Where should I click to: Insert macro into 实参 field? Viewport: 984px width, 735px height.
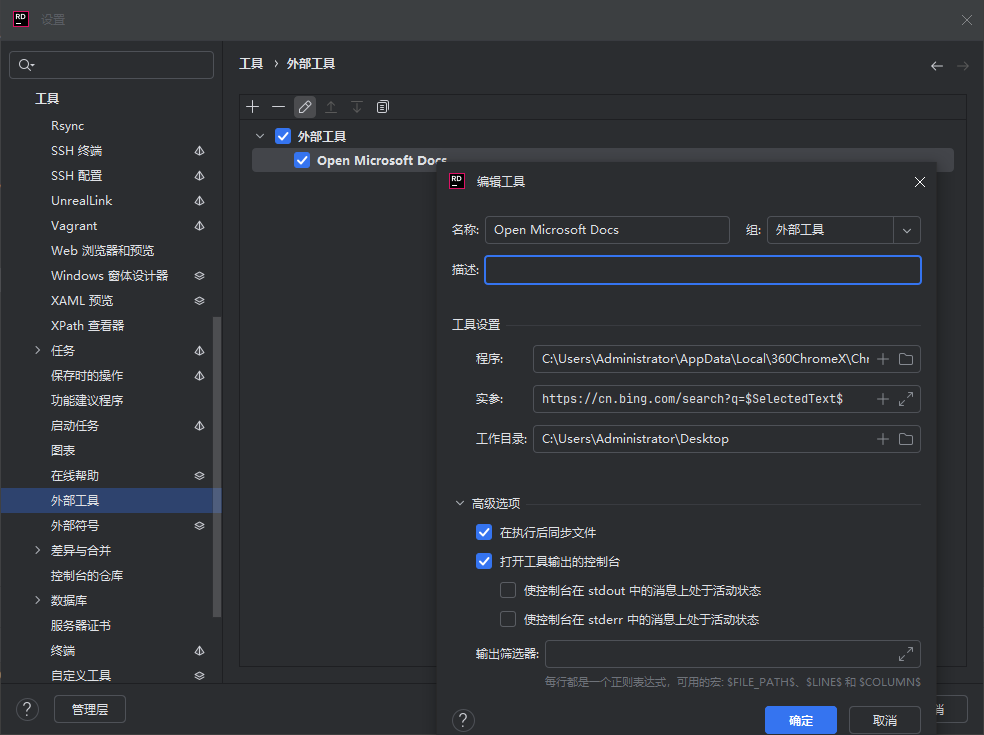[883, 399]
